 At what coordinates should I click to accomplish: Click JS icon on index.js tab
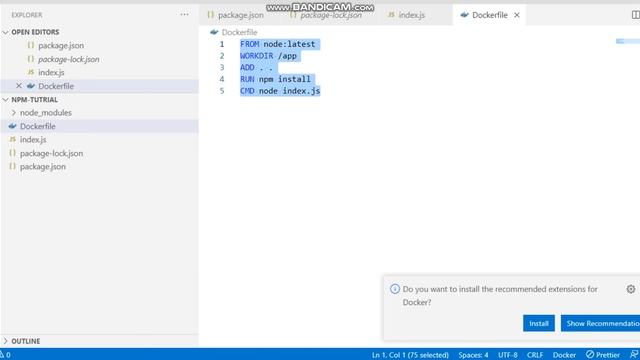pos(391,15)
